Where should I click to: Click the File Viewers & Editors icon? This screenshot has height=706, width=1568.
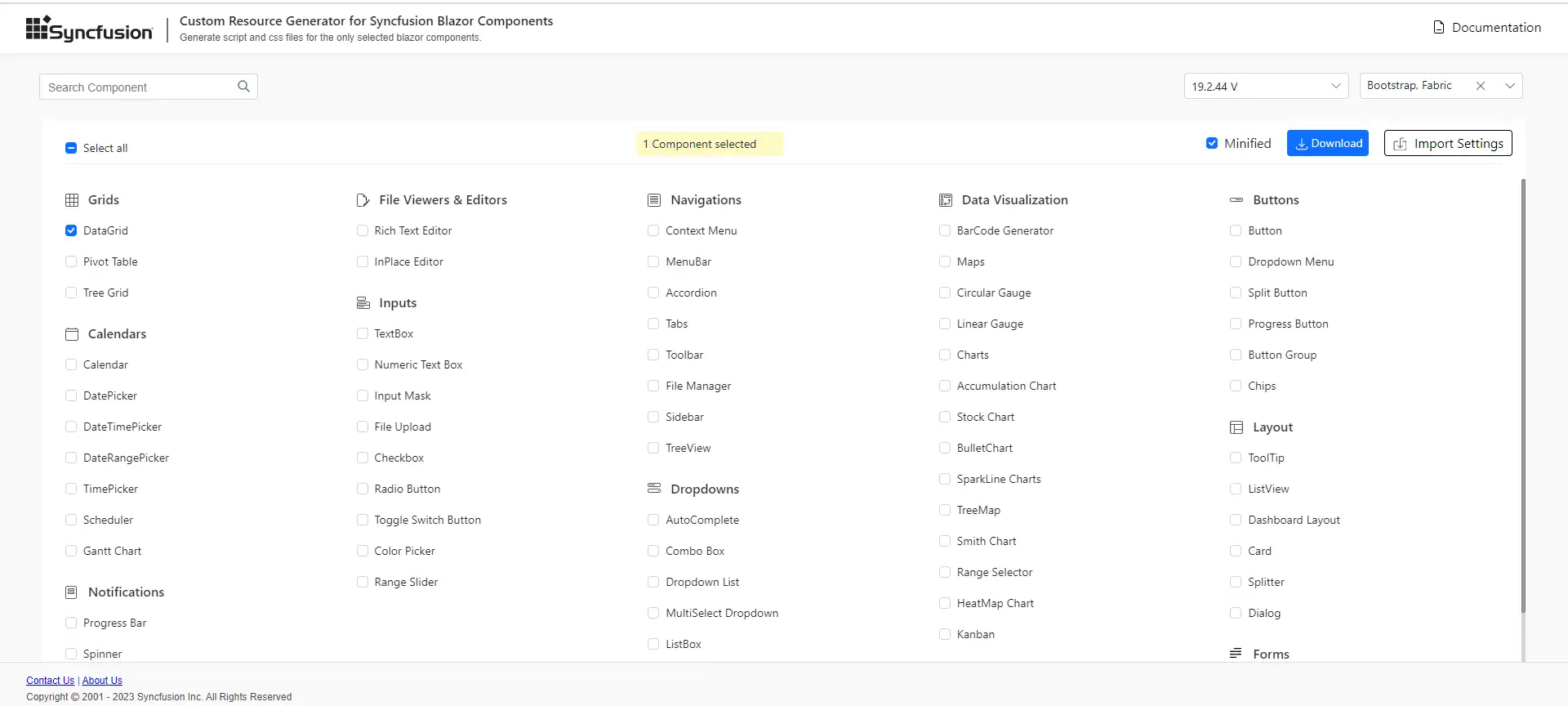click(363, 200)
